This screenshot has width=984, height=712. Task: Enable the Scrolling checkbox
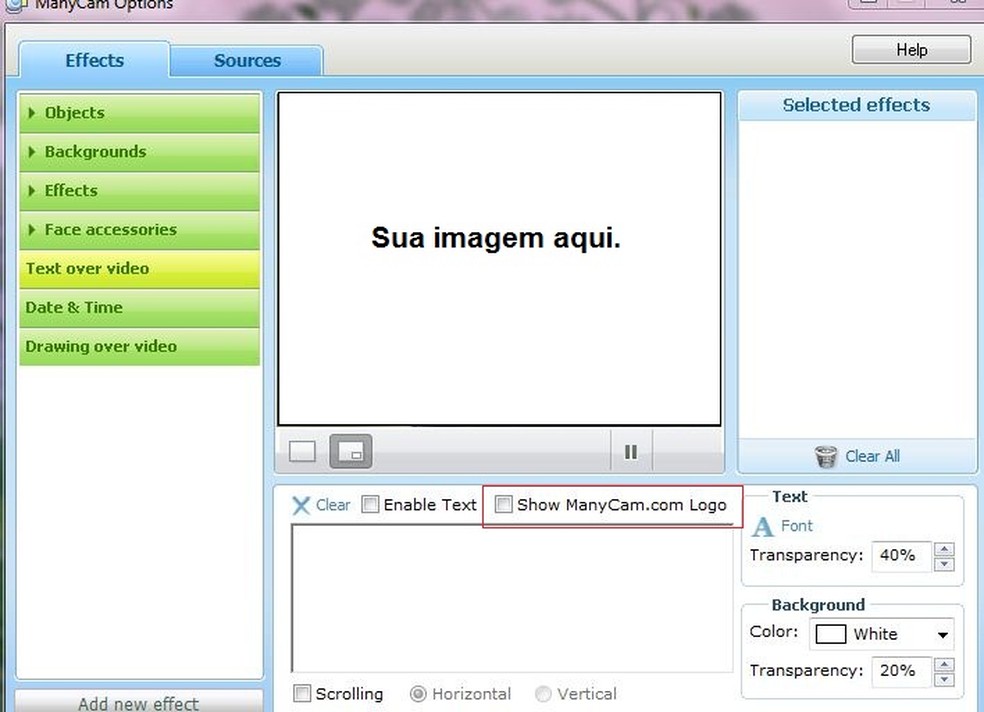[302, 693]
